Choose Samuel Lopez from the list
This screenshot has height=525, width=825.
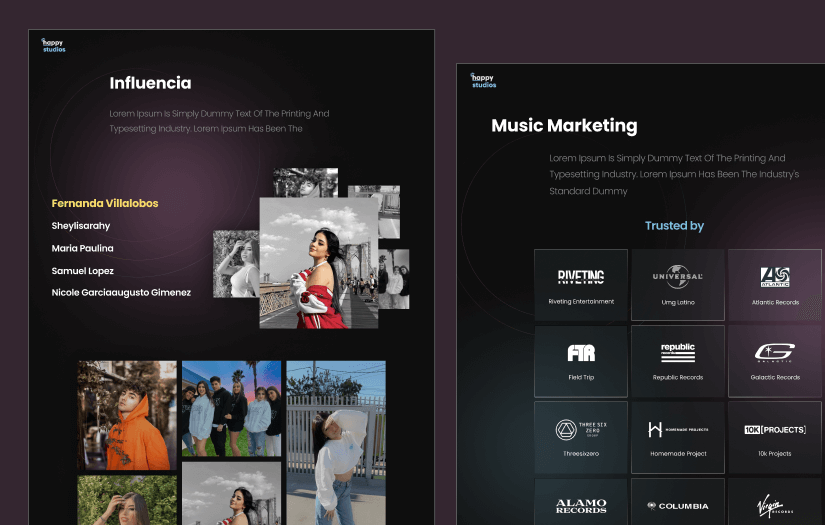coord(82,271)
